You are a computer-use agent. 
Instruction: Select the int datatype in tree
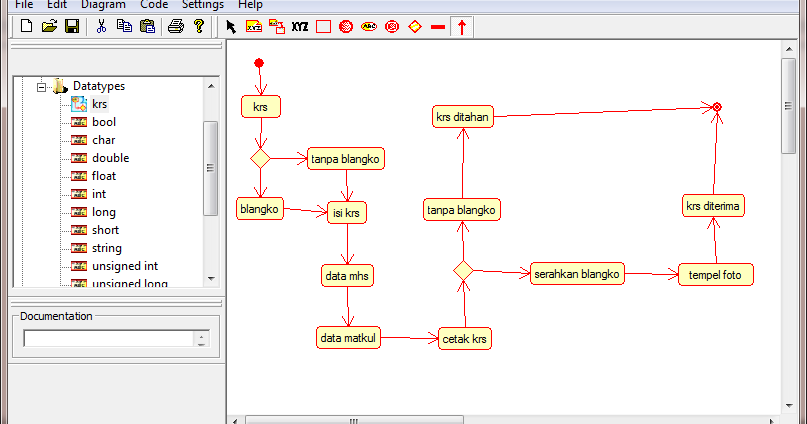[99, 194]
